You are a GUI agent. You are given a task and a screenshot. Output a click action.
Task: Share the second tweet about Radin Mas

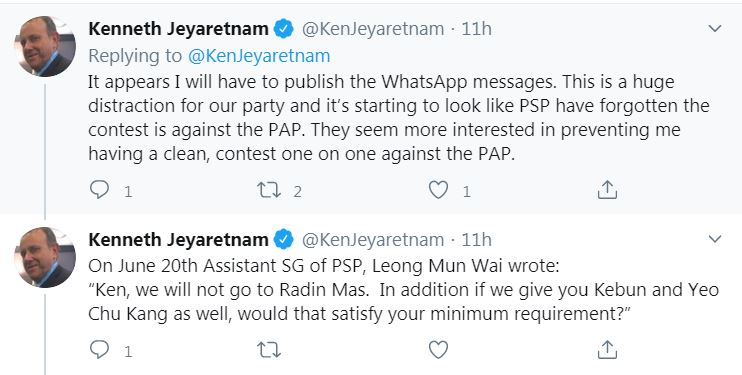point(607,349)
